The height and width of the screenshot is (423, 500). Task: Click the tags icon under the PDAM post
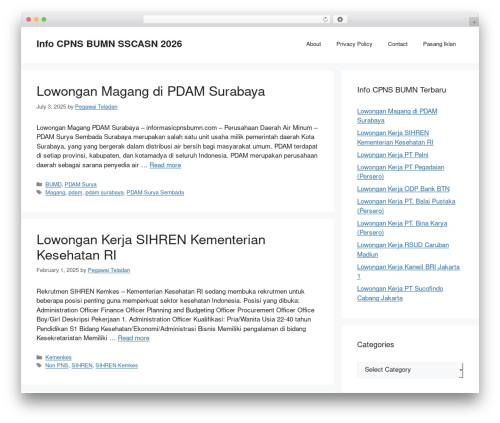pos(39,192)
